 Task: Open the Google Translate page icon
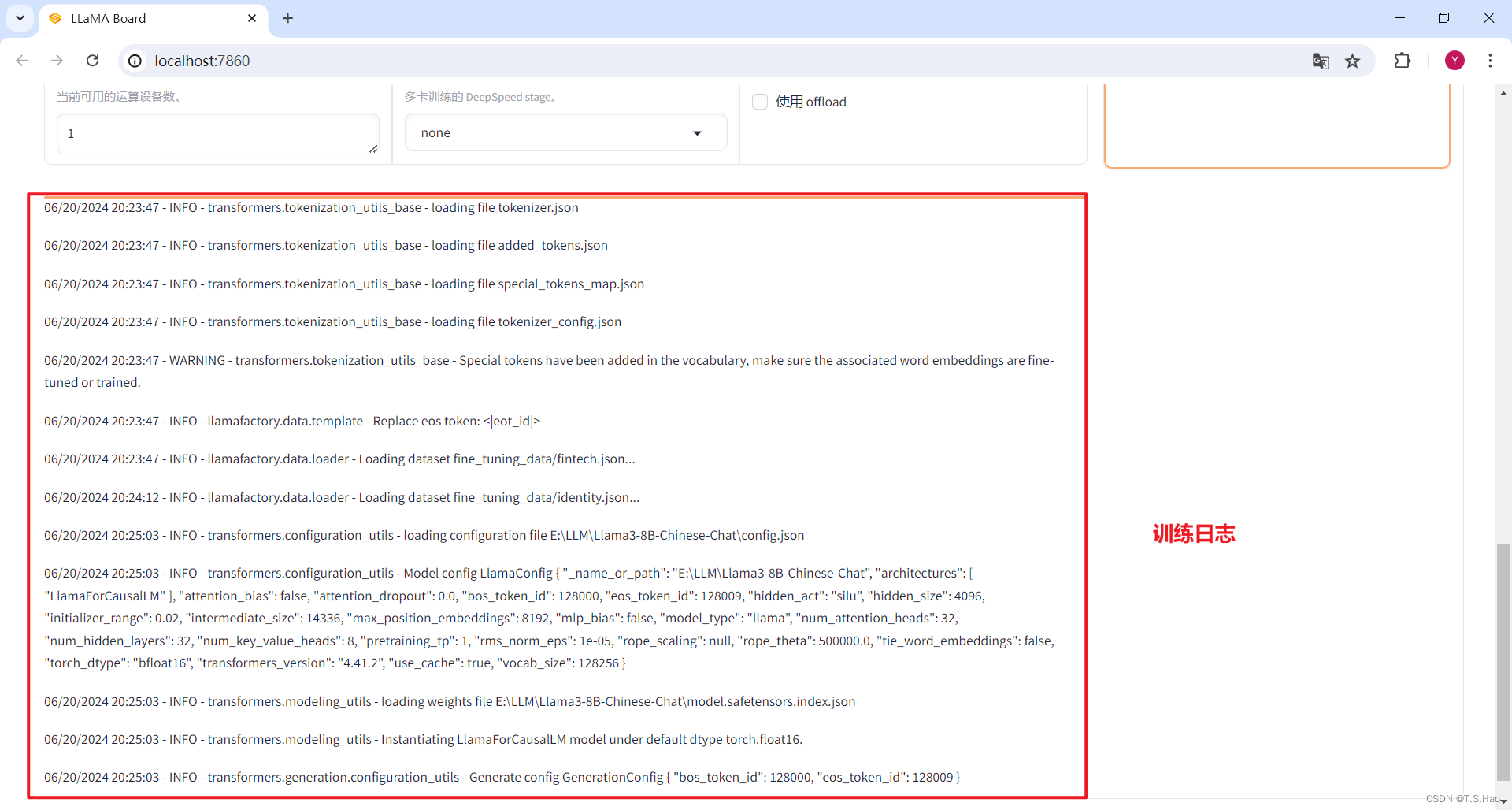1321,61
